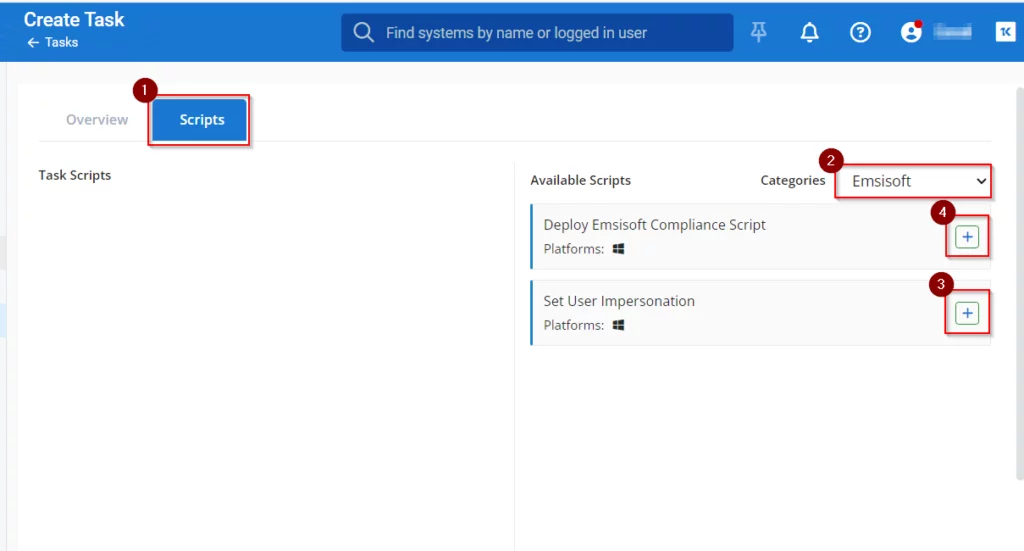Click the user account avatar icon

tap(910, 33)
